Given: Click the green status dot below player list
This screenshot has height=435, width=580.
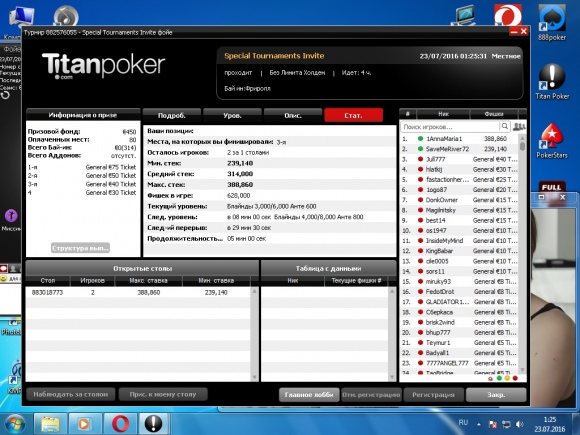Looking at the screenshot, I should click(499, 378).
